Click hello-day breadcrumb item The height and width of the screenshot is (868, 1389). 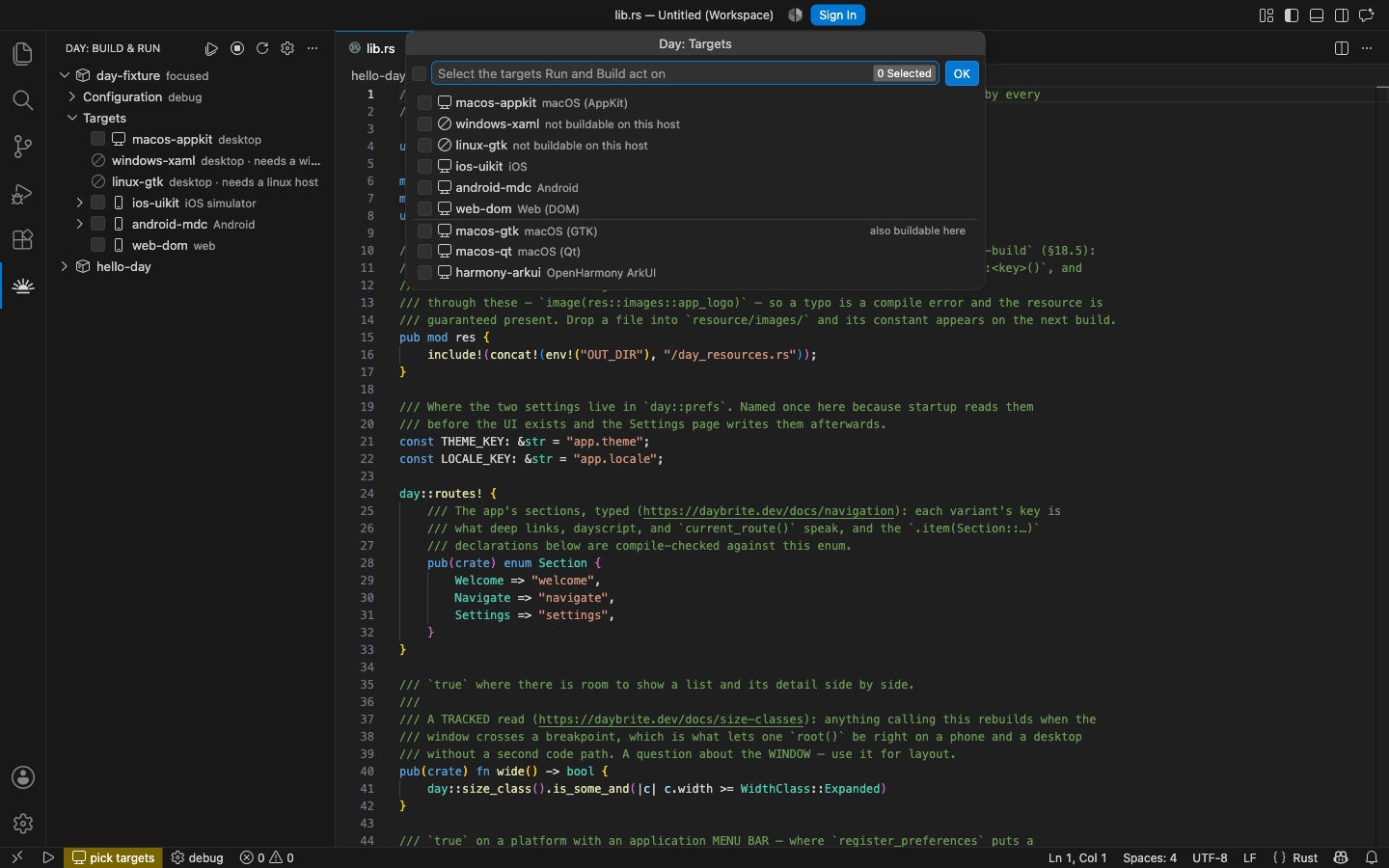pos(378,75)
